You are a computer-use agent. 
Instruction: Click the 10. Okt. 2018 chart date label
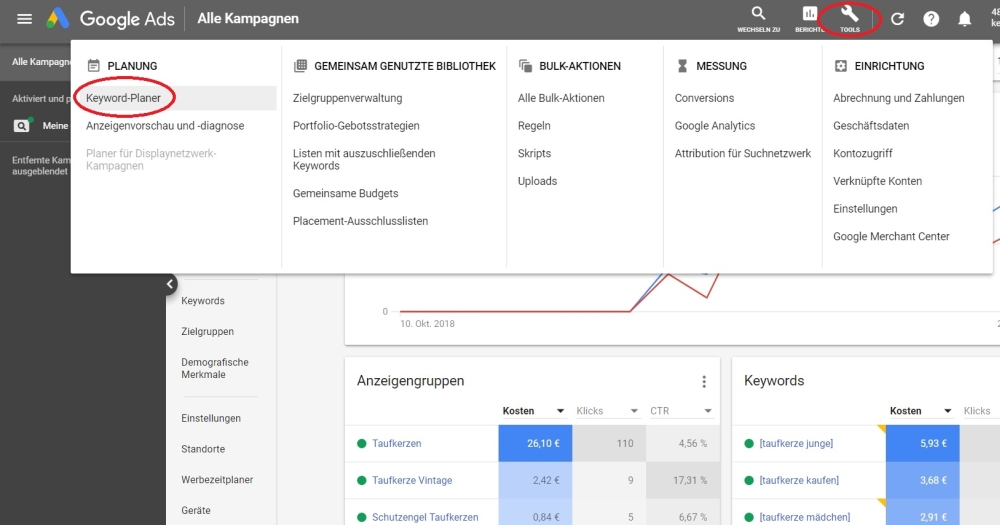427,324
